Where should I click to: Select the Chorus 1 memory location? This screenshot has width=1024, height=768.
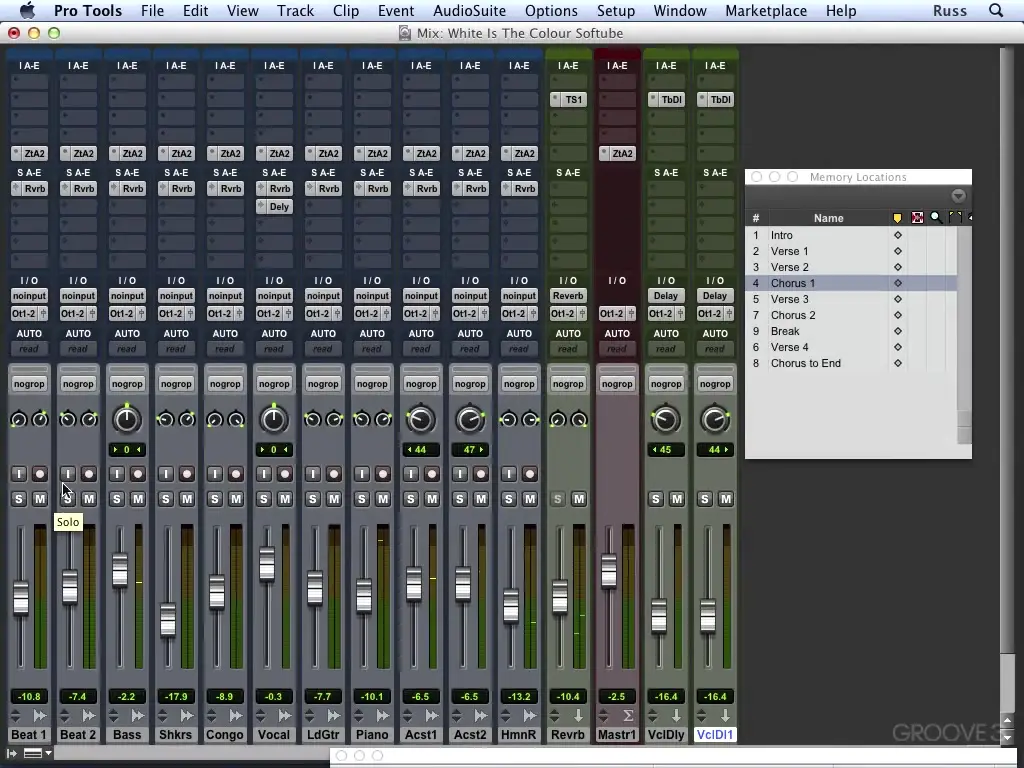click(x=851, y=283)
